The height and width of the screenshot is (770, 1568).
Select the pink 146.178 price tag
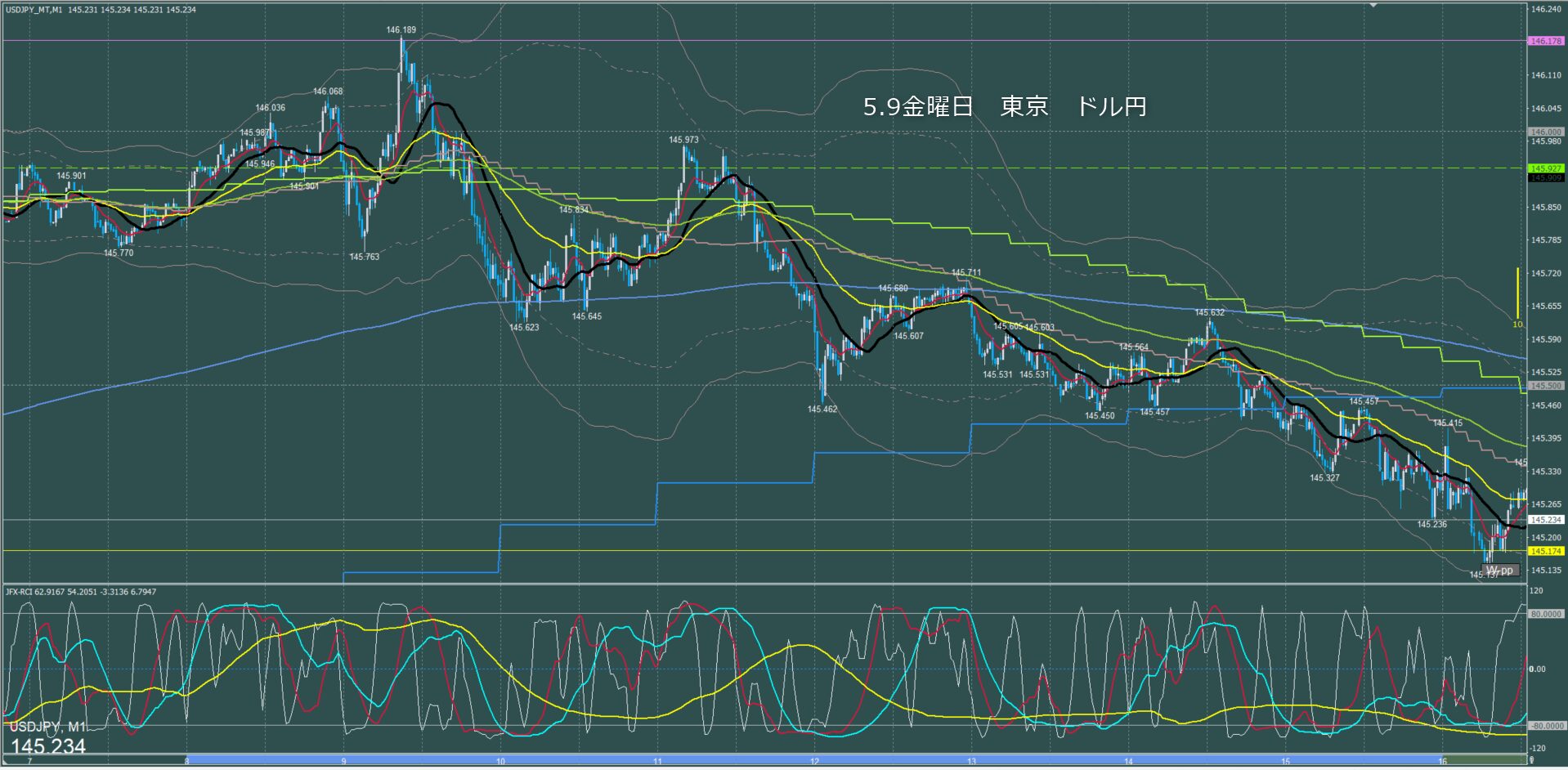click(1546, 41)
